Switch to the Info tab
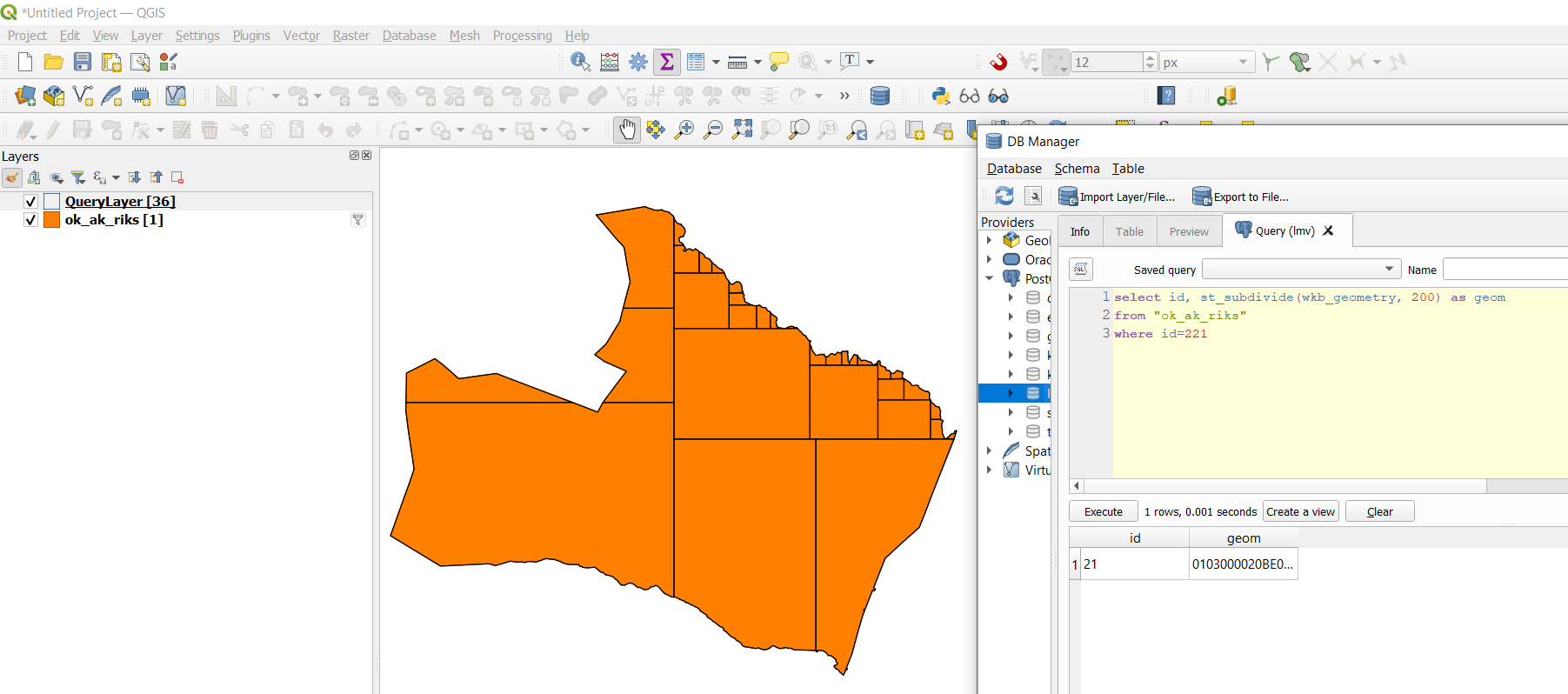 click(1080, 231)
